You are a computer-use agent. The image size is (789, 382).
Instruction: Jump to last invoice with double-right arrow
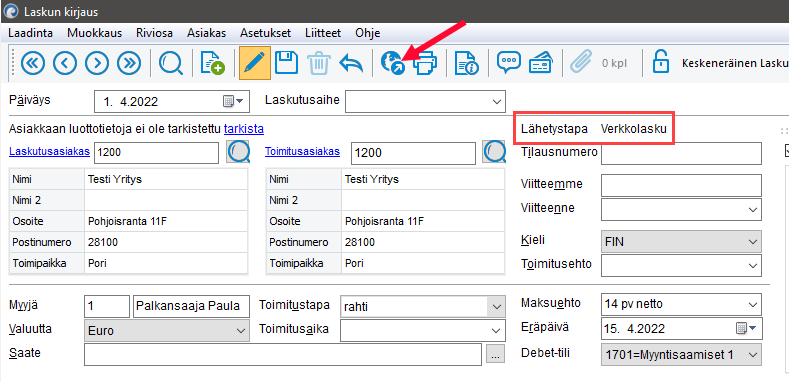point(129,63)
